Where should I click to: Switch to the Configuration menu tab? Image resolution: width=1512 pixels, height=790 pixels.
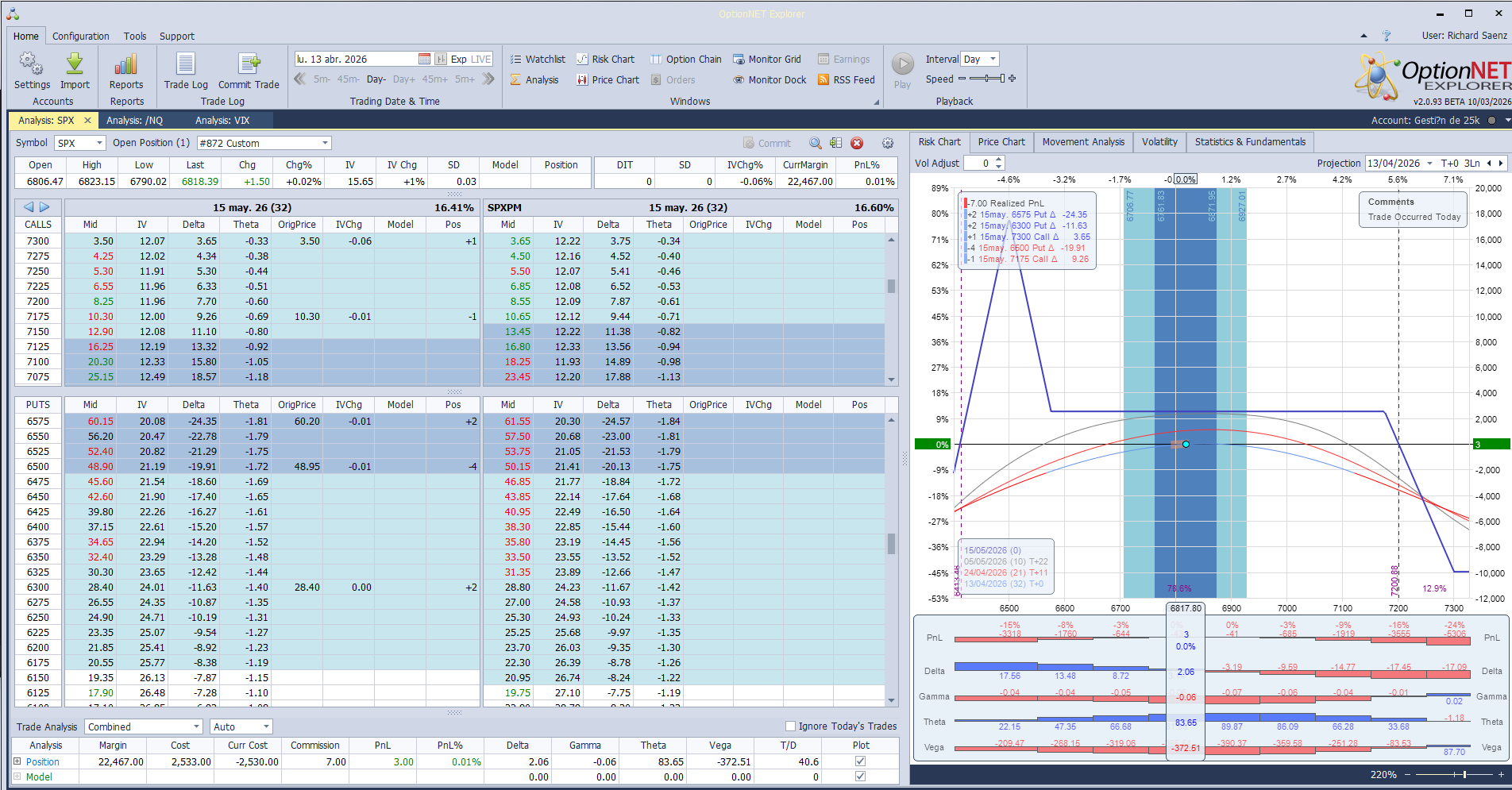point(81,37)
